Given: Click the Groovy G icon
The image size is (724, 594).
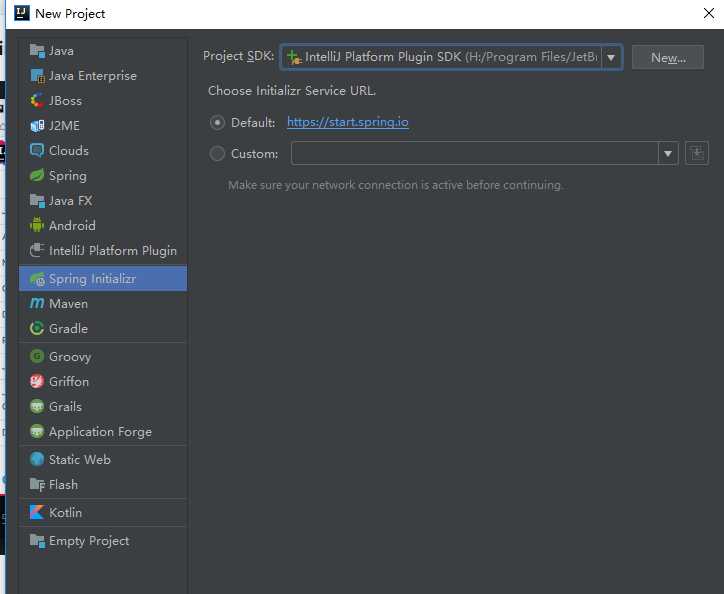Looking at the screenshot, I should coord(37,356).
